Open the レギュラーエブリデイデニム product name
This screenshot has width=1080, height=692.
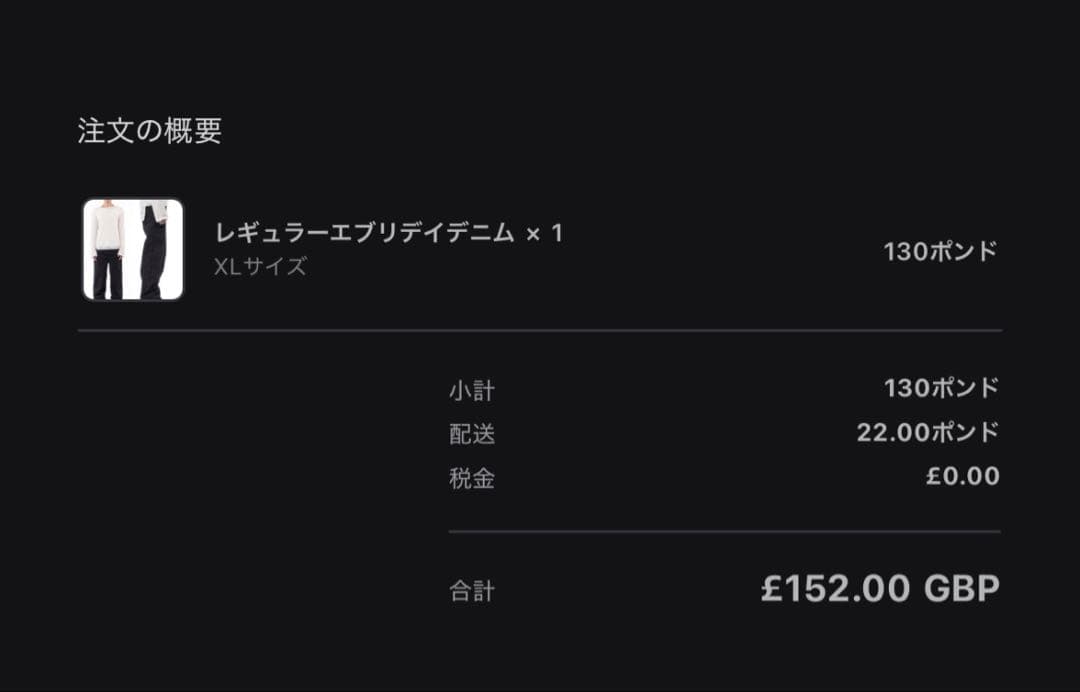[x=364, y=234]
